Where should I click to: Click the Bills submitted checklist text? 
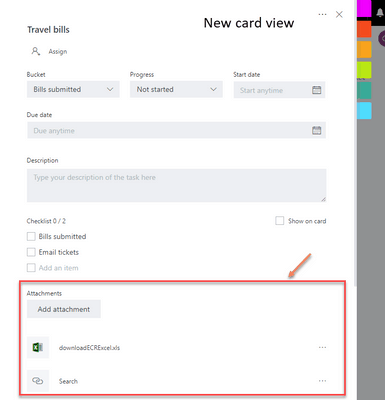click(62, 236)
